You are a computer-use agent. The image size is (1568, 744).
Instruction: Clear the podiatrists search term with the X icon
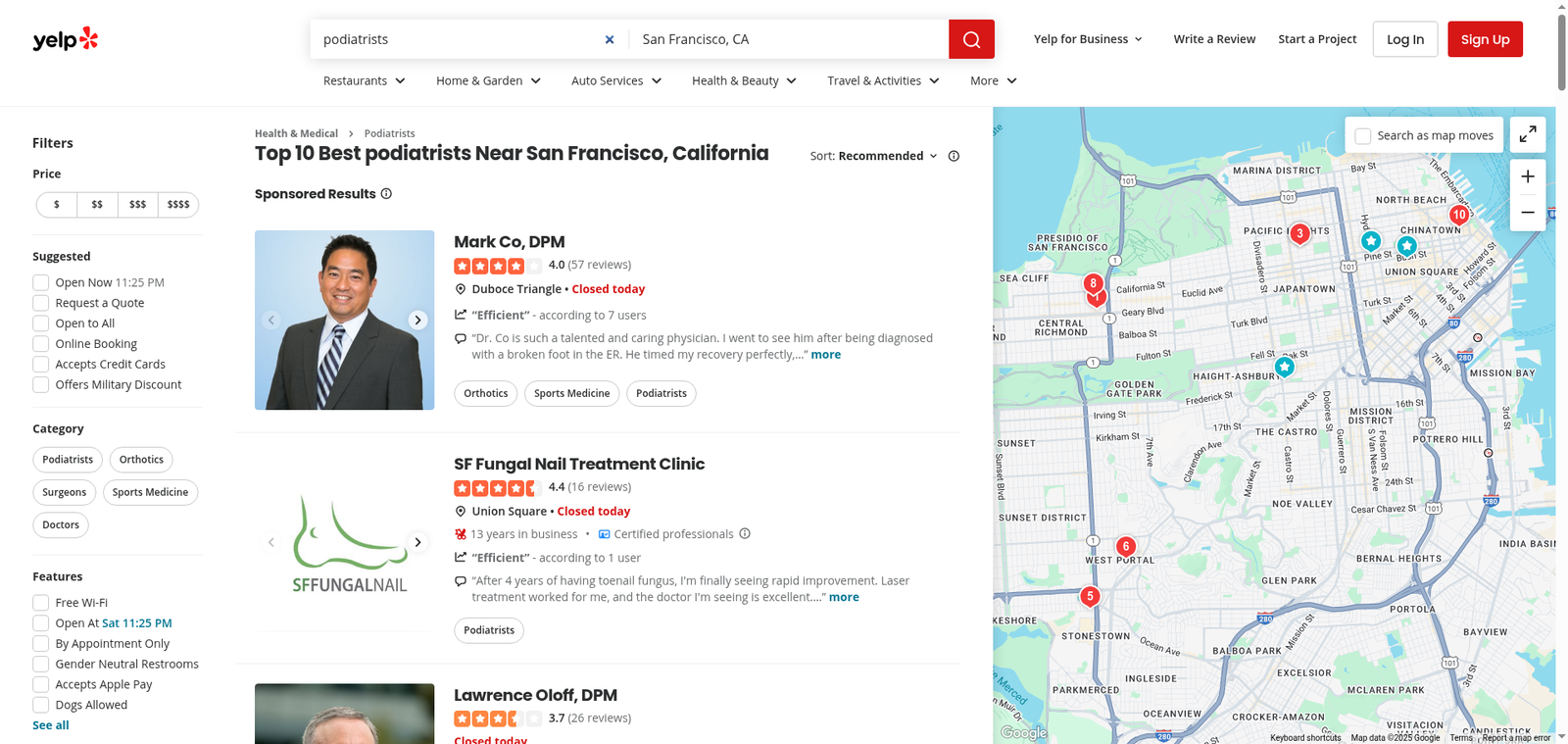click(x=610, y=39)
